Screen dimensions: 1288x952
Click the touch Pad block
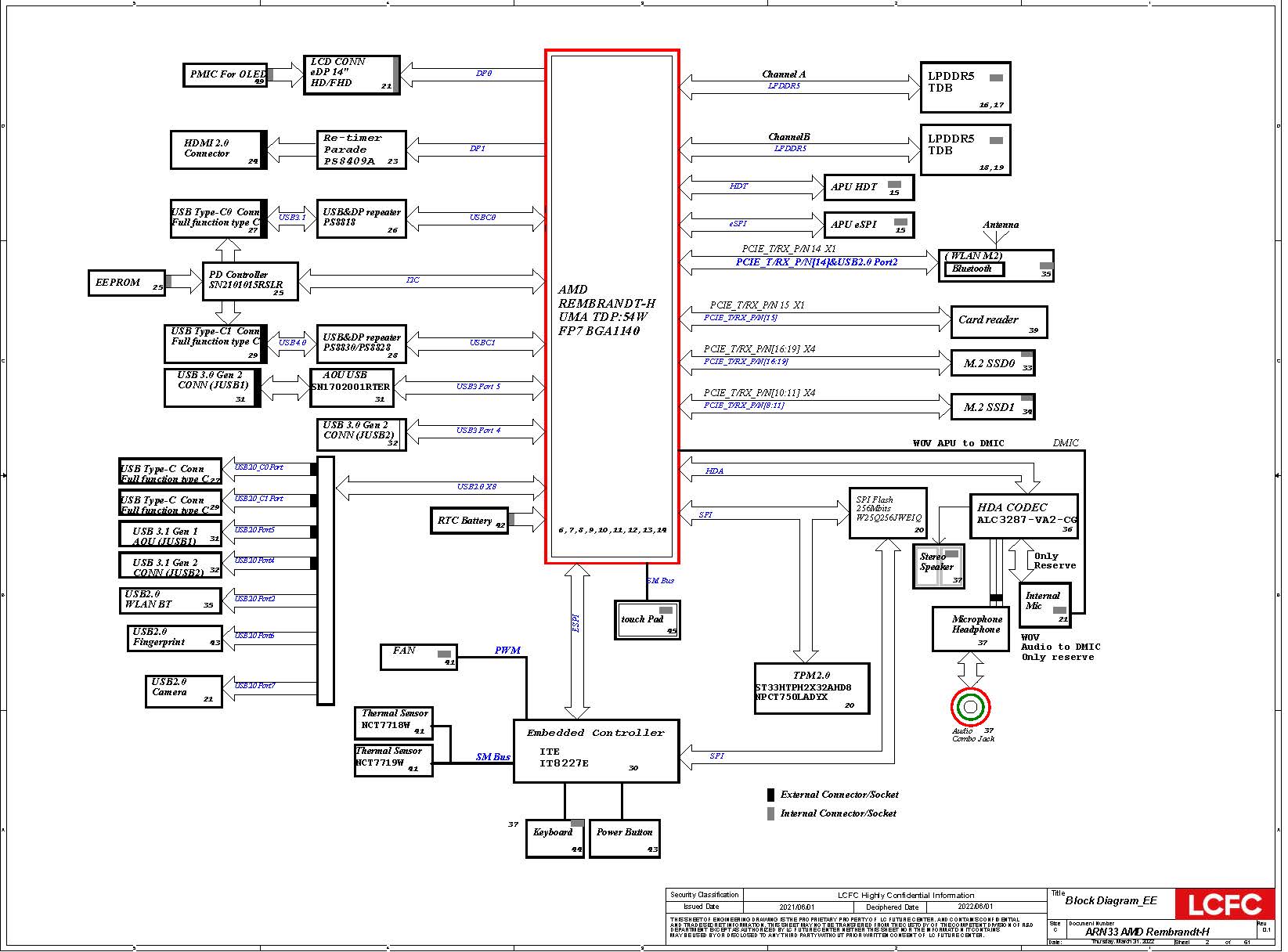pyautogui.click(x=647, y=620)
